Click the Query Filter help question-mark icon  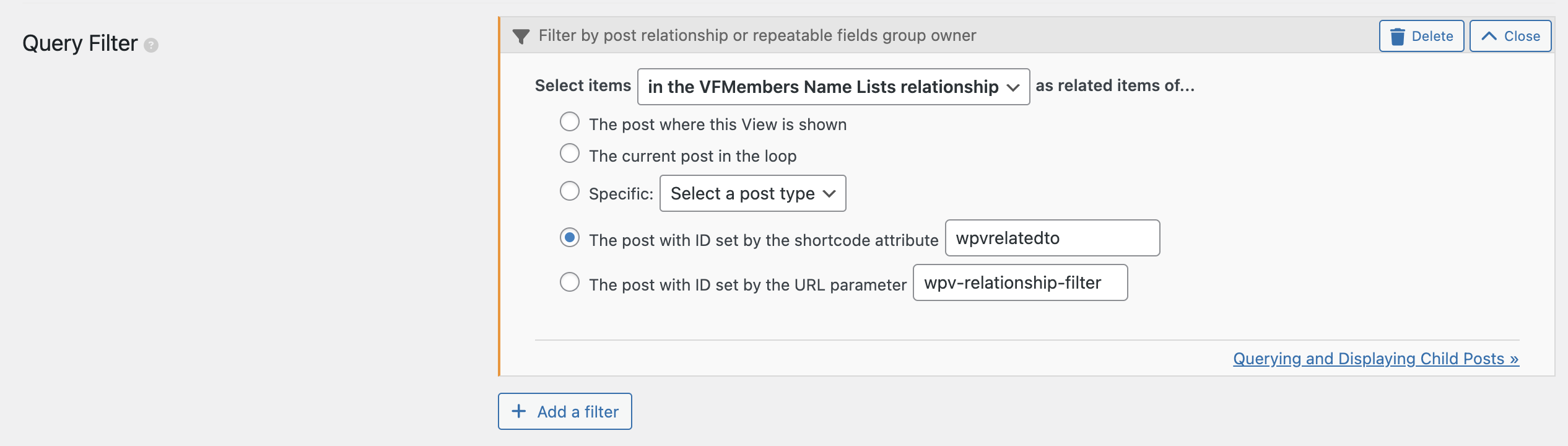coord(151,45)
